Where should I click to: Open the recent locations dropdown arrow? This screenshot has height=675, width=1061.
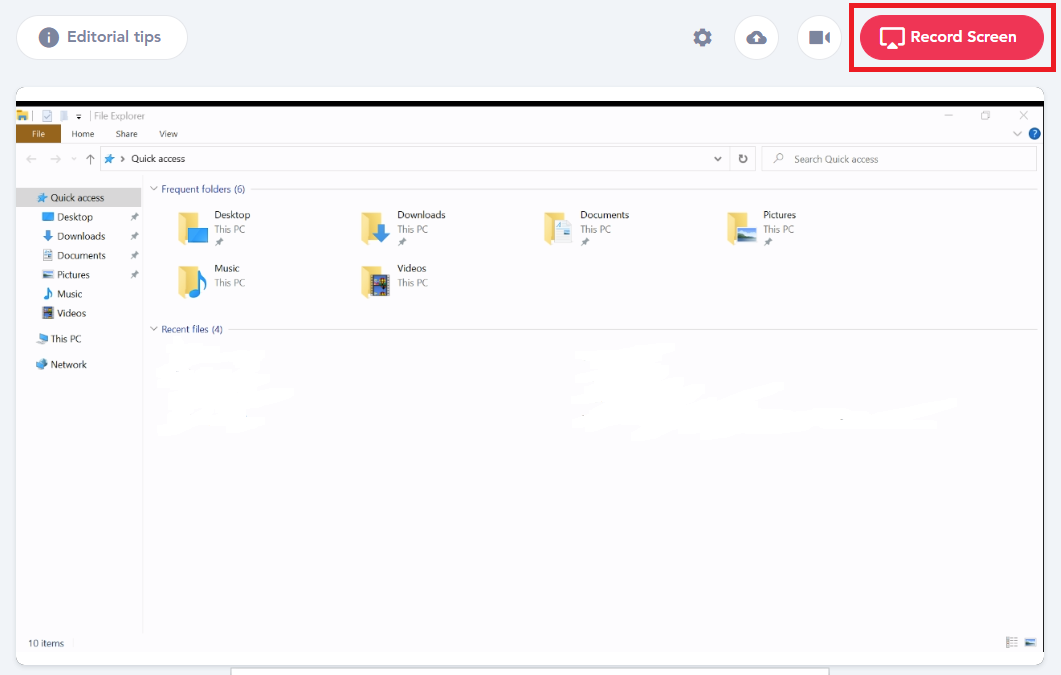tap(74, 159)
